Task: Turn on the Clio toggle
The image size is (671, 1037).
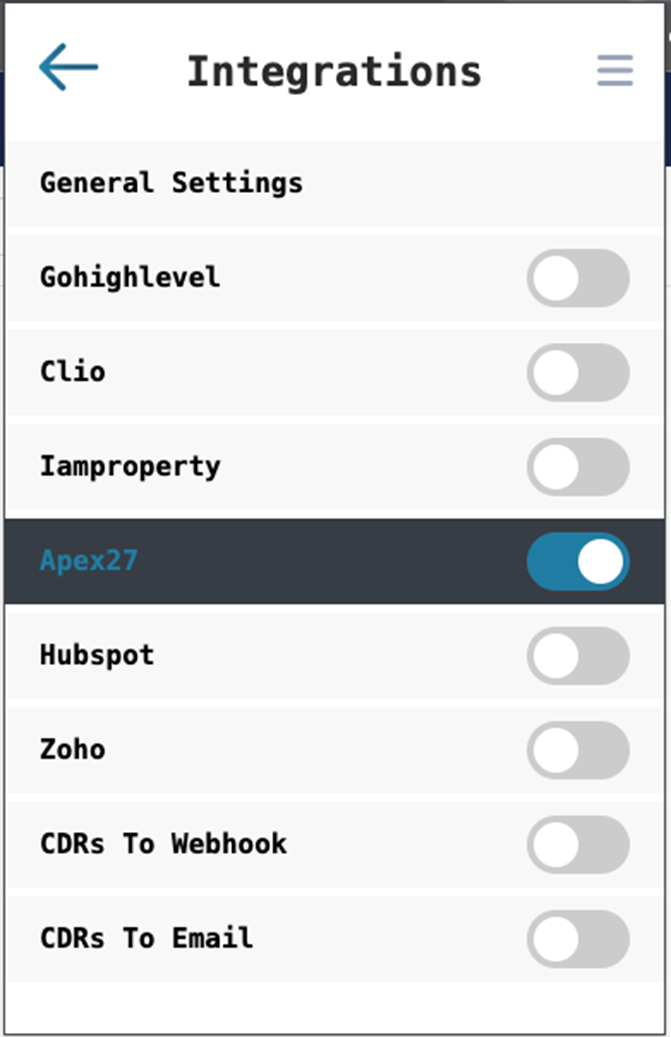Action: [578, 372]
